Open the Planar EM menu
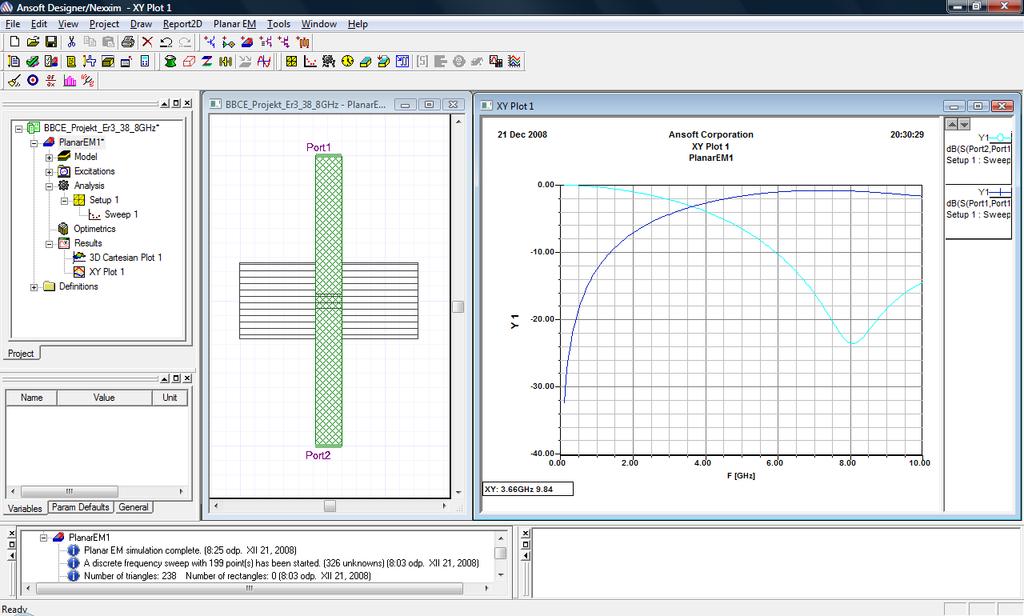This screenshot has height=616, width=1024. point(234,24)
